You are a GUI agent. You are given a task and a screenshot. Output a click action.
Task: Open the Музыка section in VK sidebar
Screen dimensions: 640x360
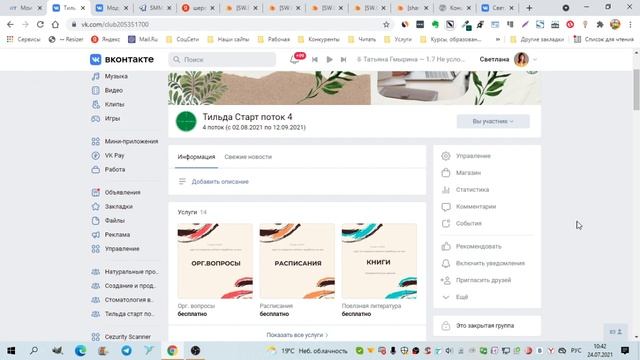point(109,76)
